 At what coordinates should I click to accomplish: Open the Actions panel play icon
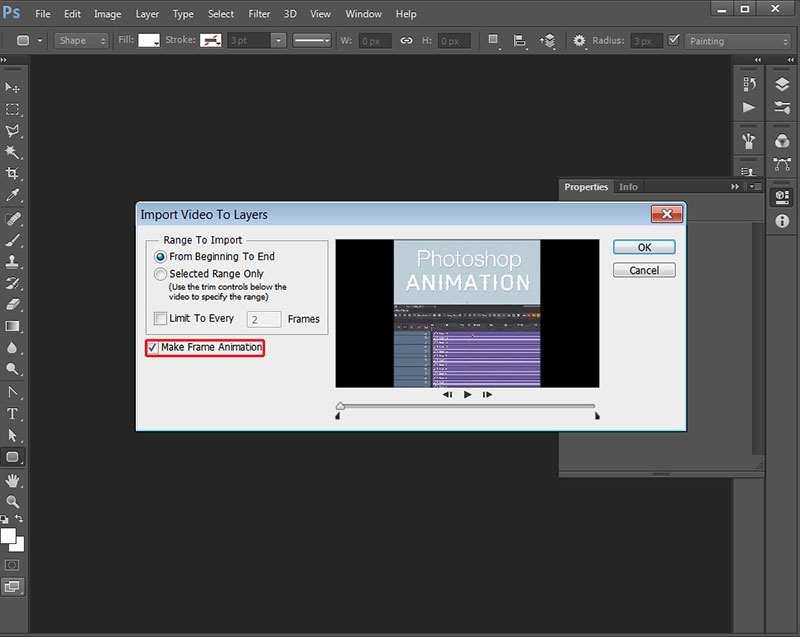pyautogui.click(x=749, y=107)
